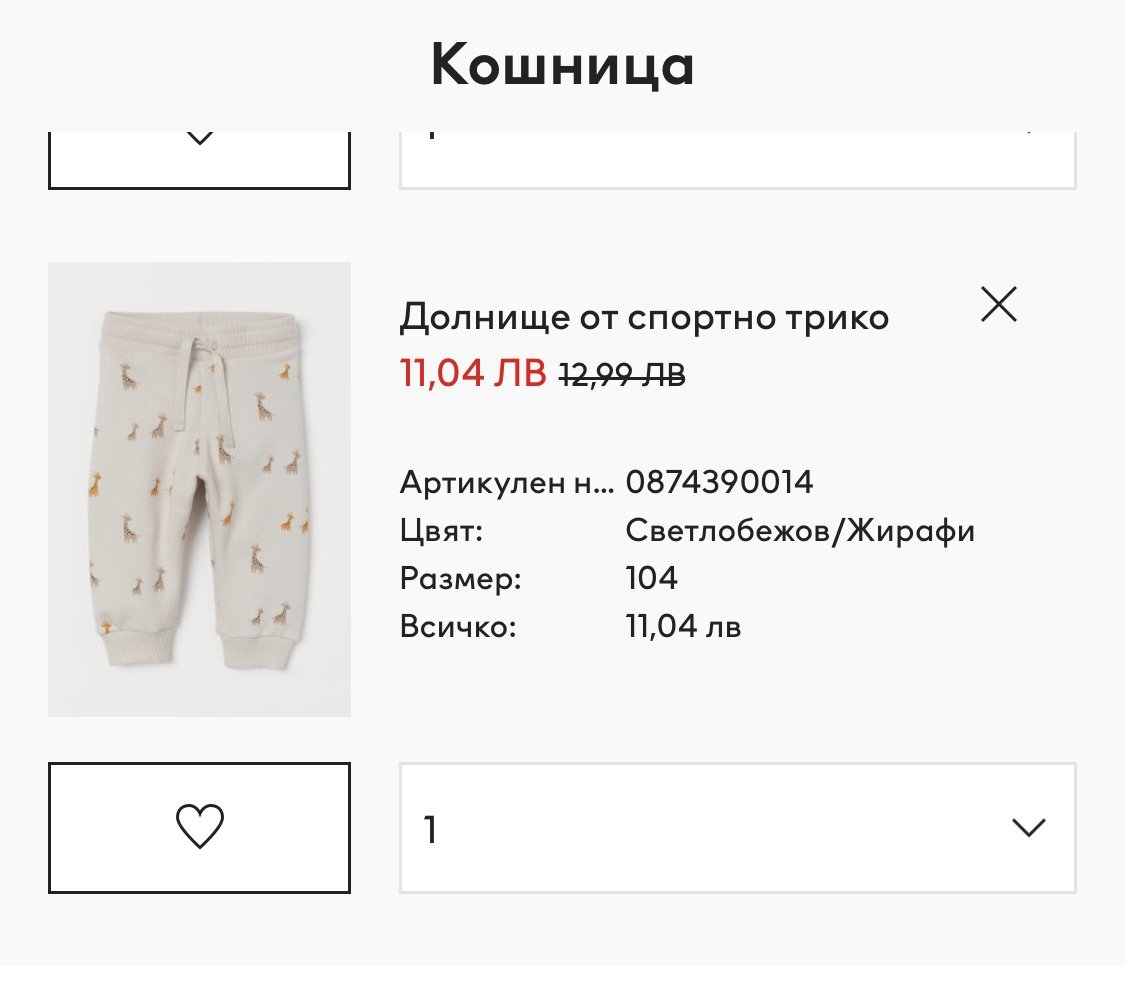
Task: Select the article number 0874390014
Action: pyautogui.click(x=719, y=483)
